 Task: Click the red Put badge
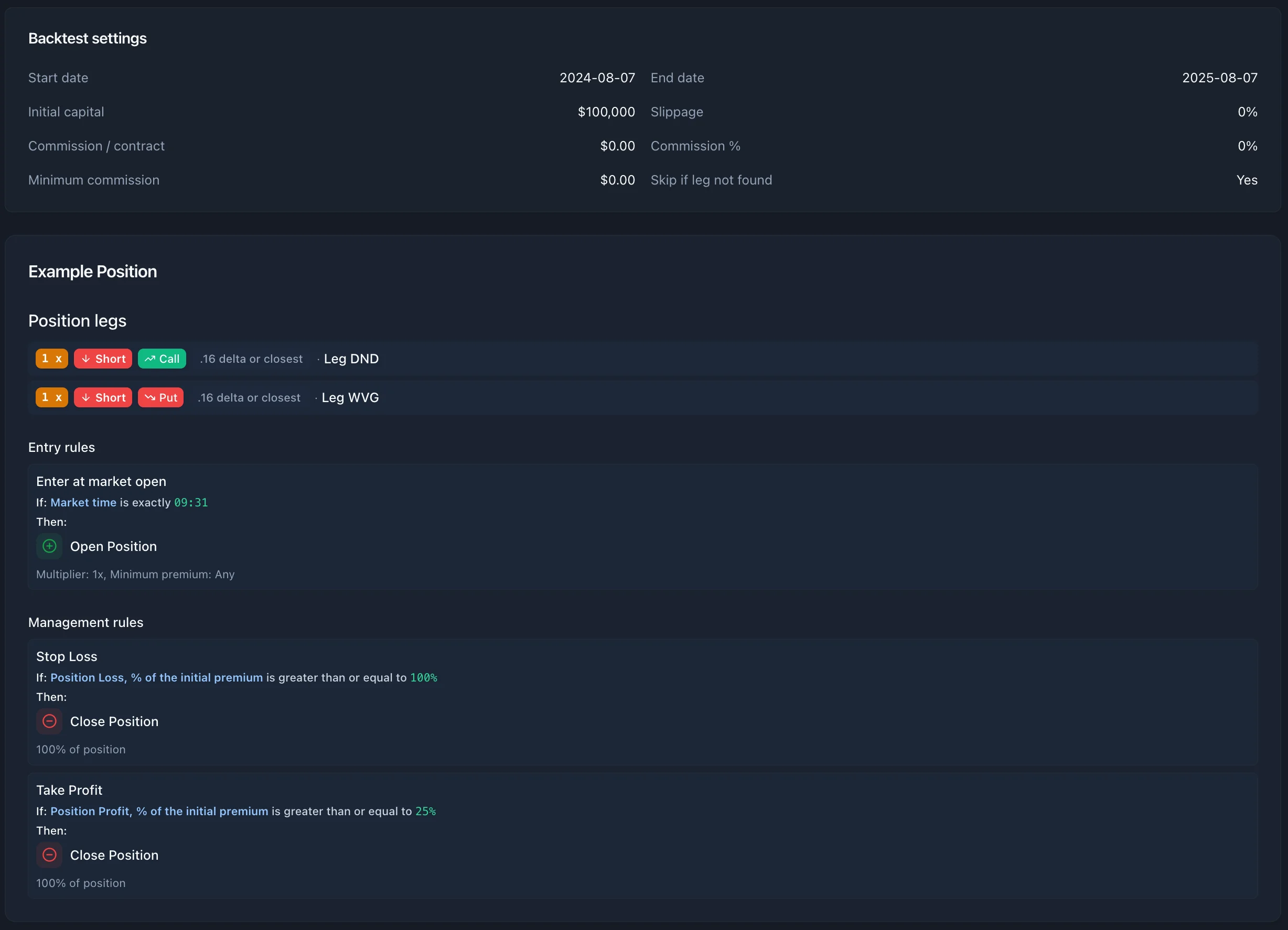(160, 397)
